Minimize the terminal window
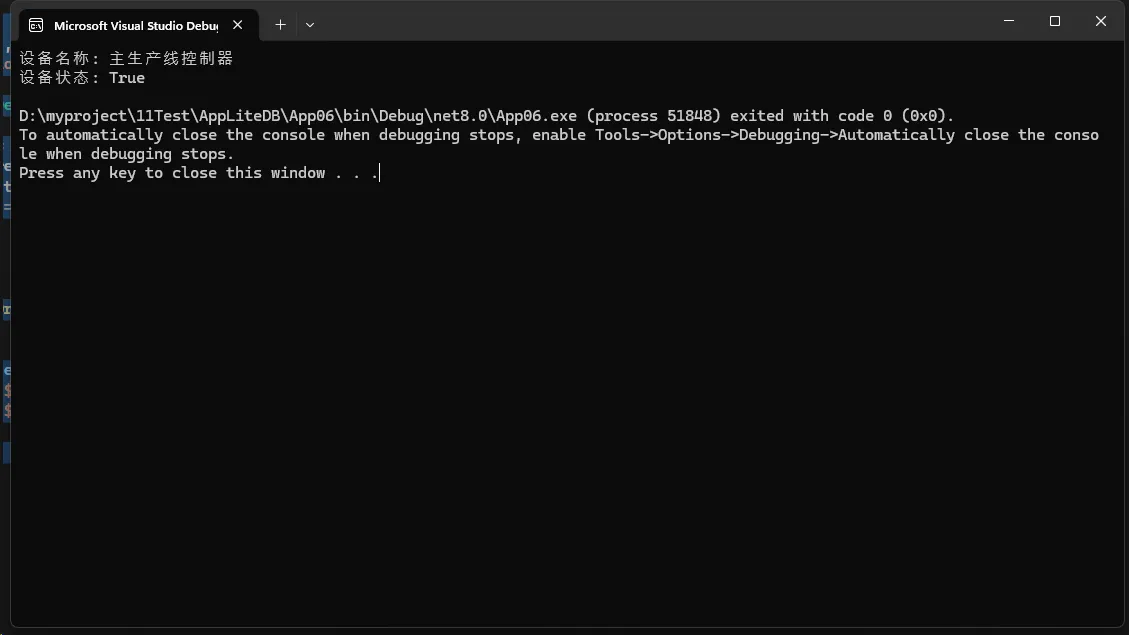The width and height of the screenshot is (1129, 635). coord(1008,21)
